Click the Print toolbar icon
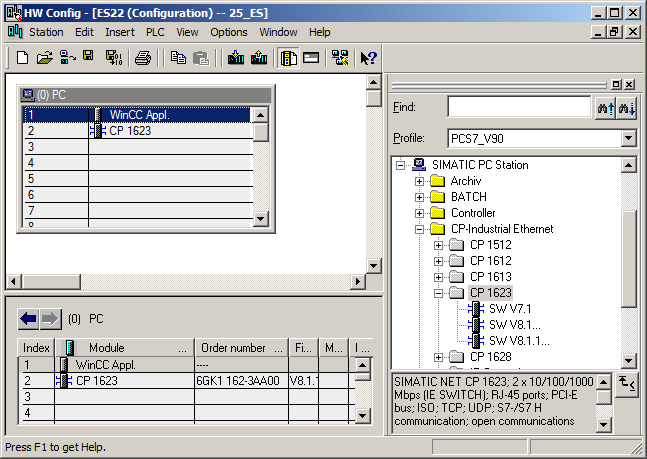 (x=143, y=58)
